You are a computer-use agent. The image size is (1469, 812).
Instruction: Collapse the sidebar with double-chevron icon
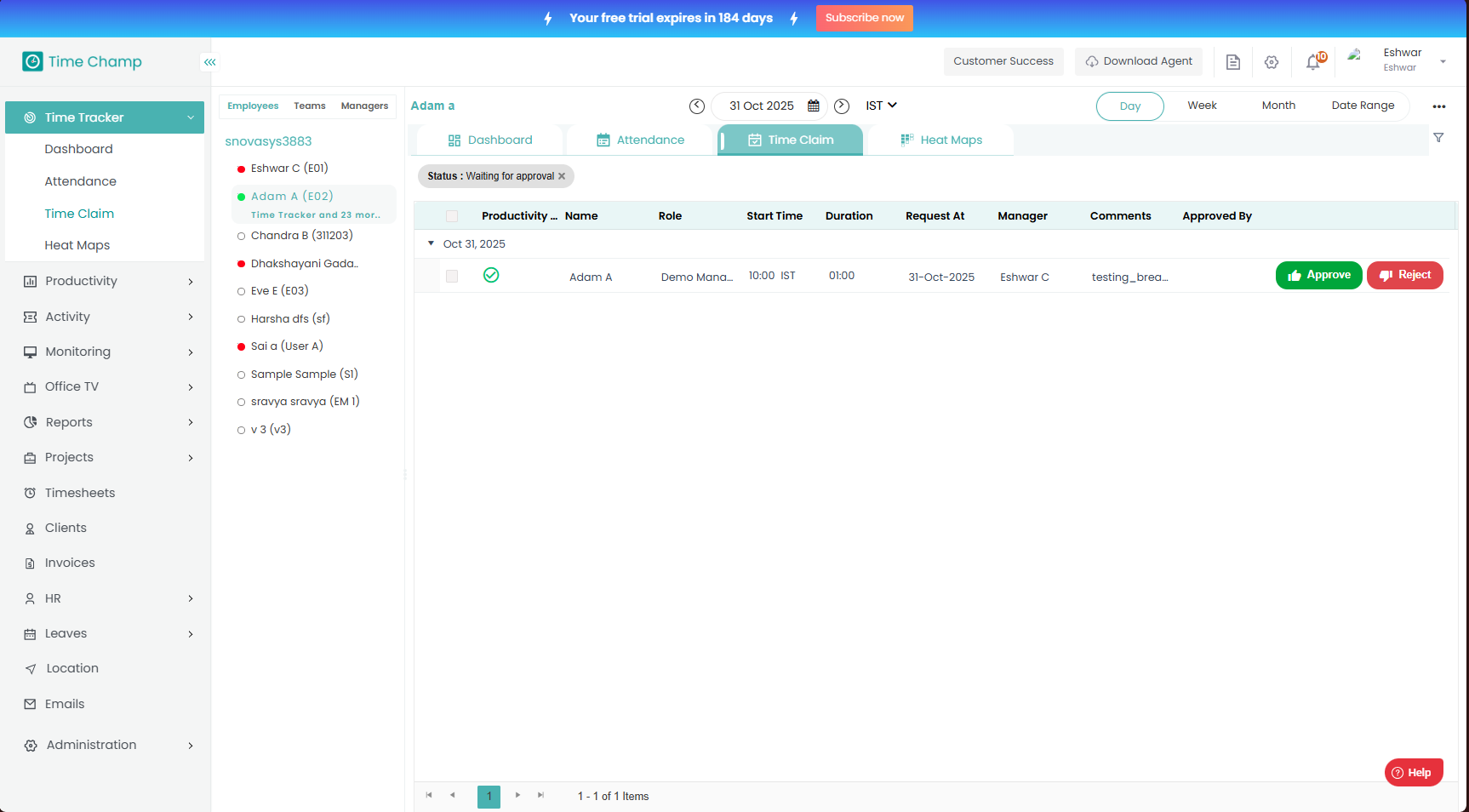[x=209, y=62]
